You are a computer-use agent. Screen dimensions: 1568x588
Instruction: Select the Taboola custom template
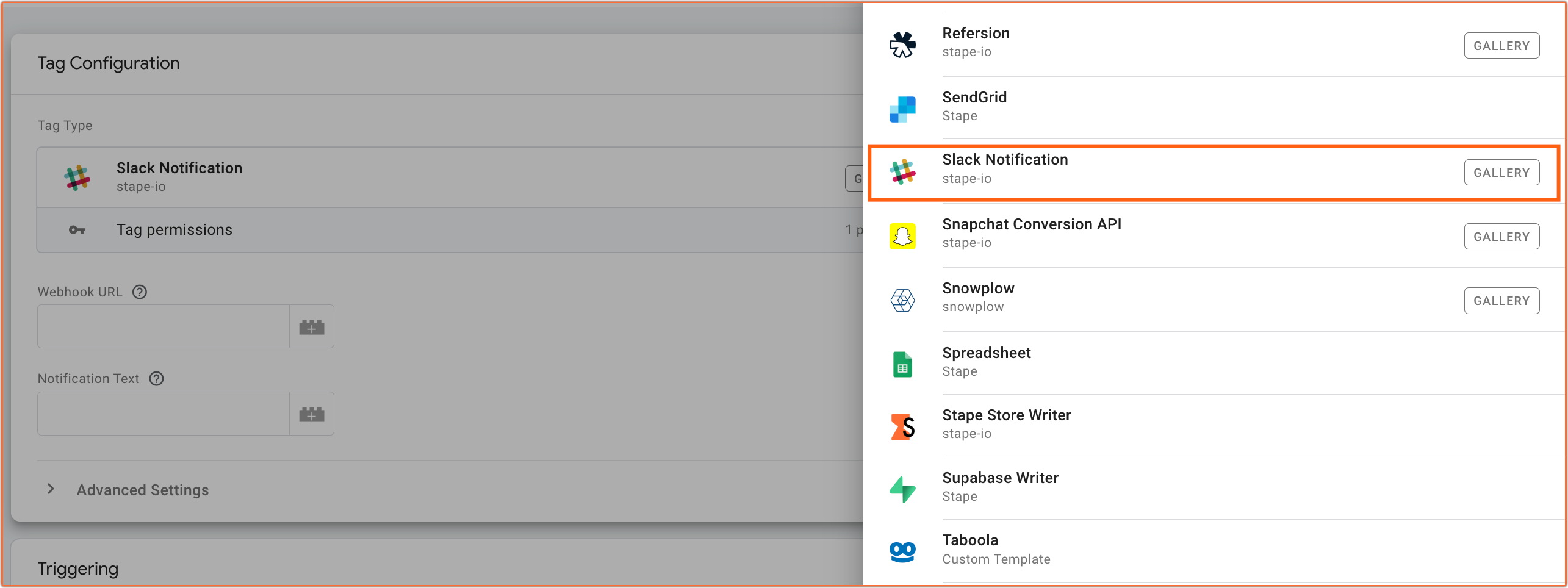(x=1214, y=551)
